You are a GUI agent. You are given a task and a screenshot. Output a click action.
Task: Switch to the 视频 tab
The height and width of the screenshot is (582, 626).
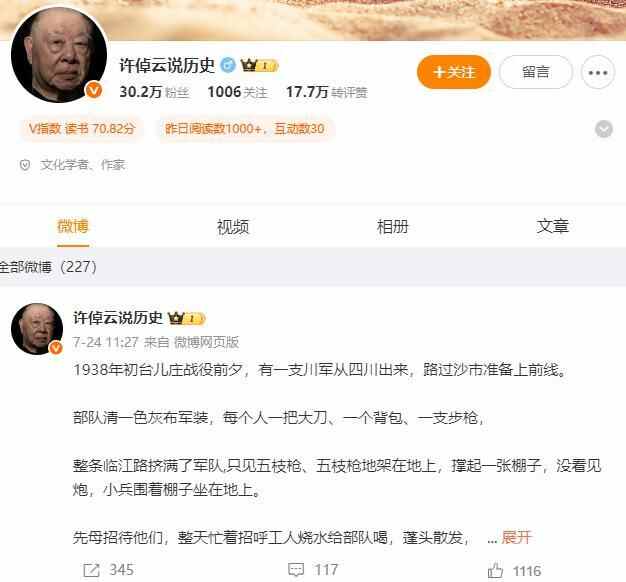coord(233,227)
